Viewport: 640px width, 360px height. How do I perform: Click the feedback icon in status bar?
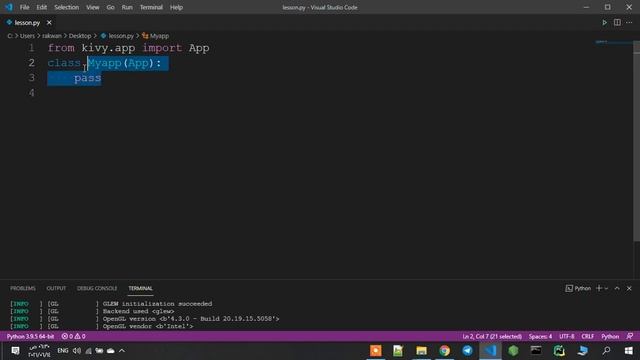coord(629,336)
